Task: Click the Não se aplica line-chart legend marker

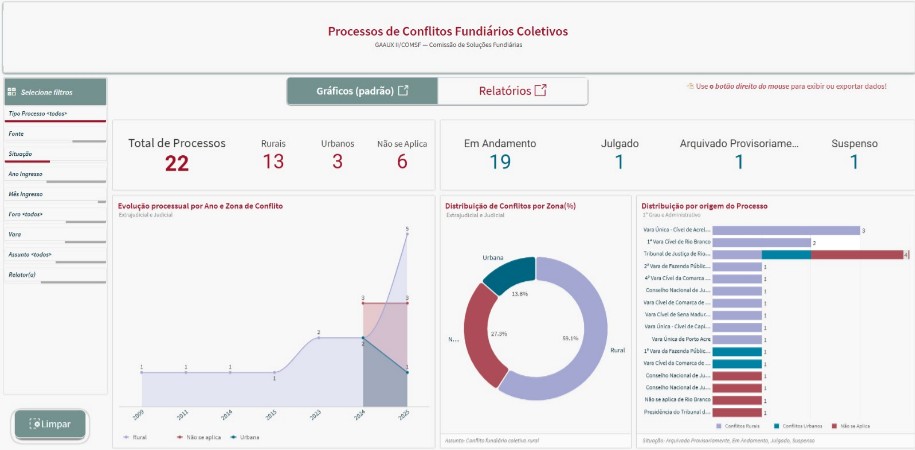Action: coord(179,437)
